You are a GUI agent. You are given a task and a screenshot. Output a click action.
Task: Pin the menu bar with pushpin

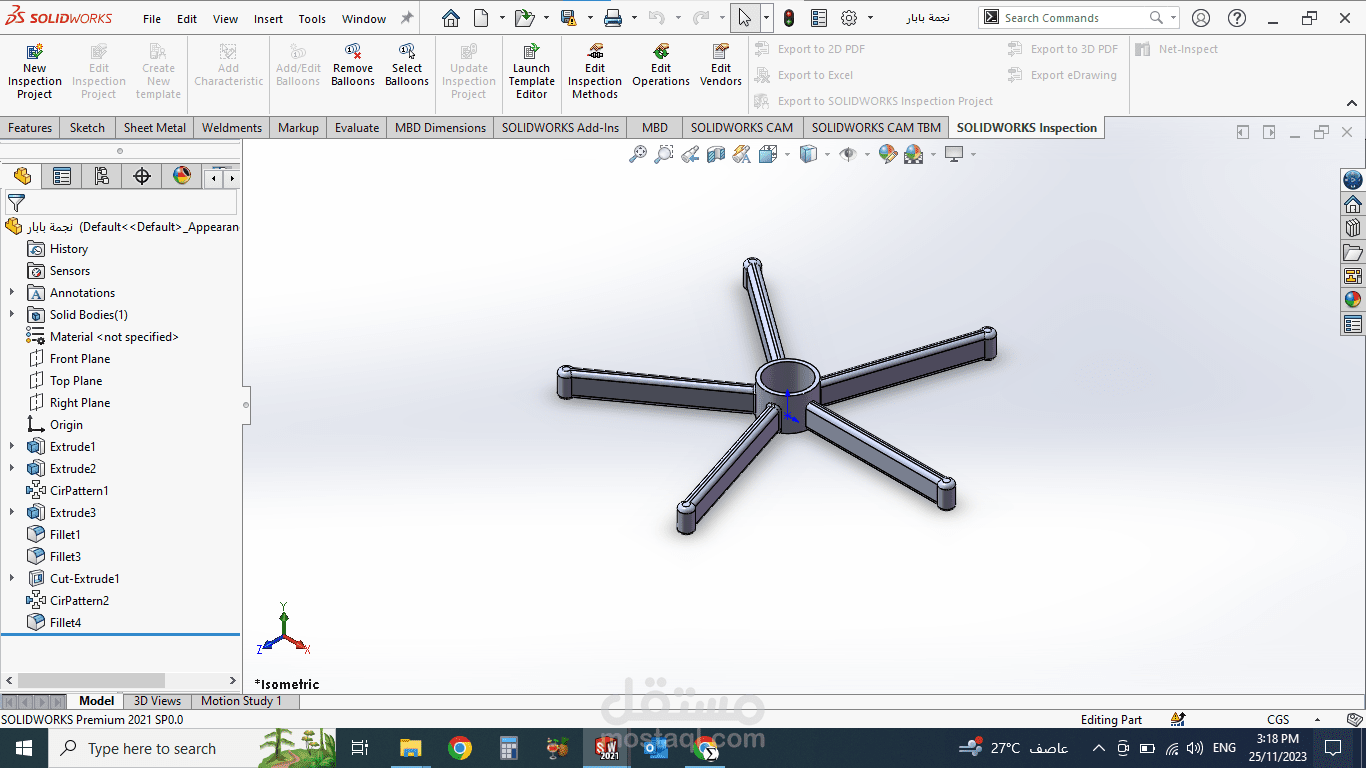click(407, 18)
